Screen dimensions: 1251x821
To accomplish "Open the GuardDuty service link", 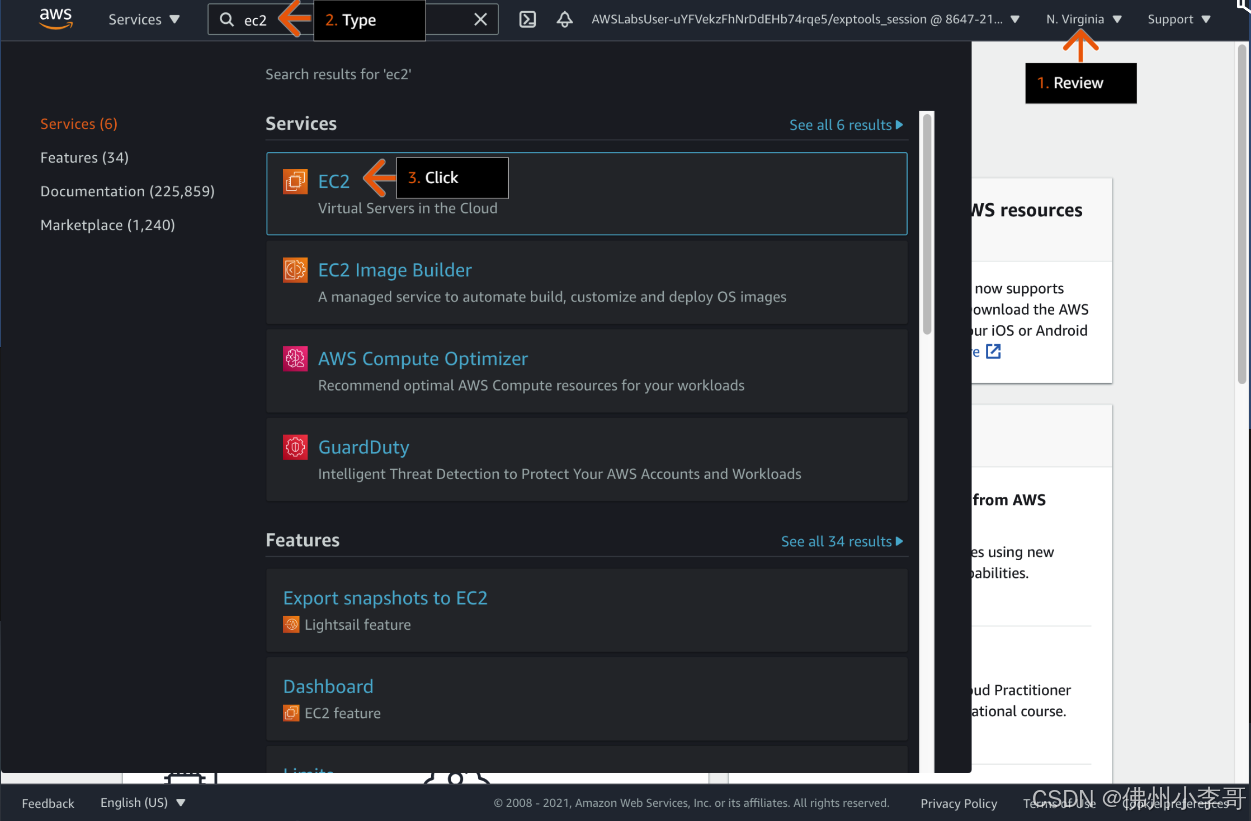I will coord(364,447).
